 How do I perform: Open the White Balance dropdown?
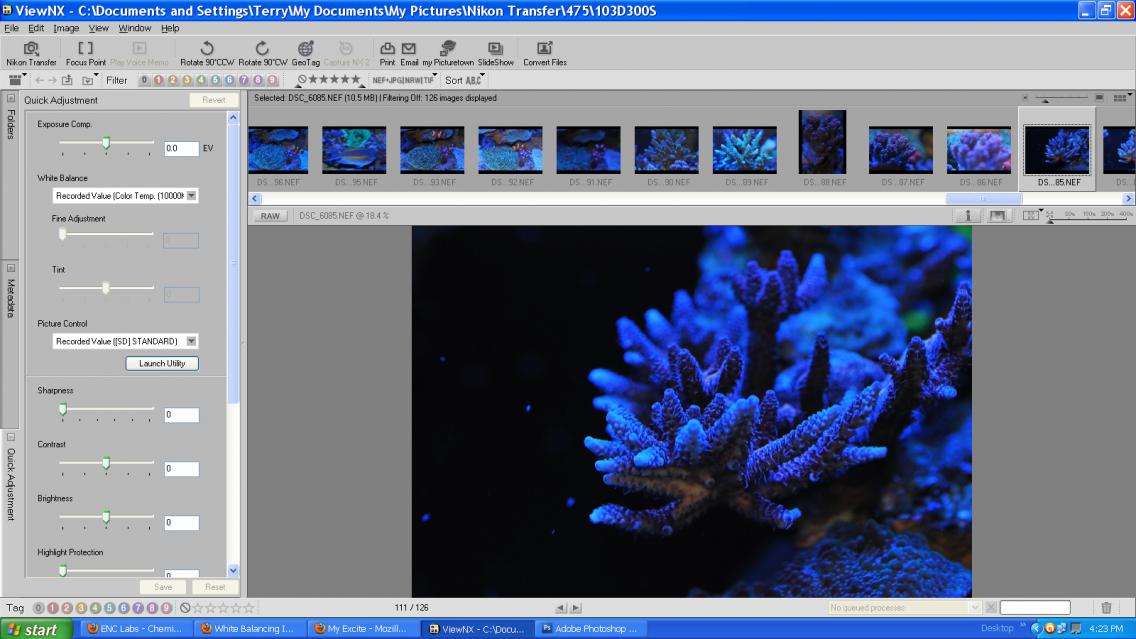(125, 196)
